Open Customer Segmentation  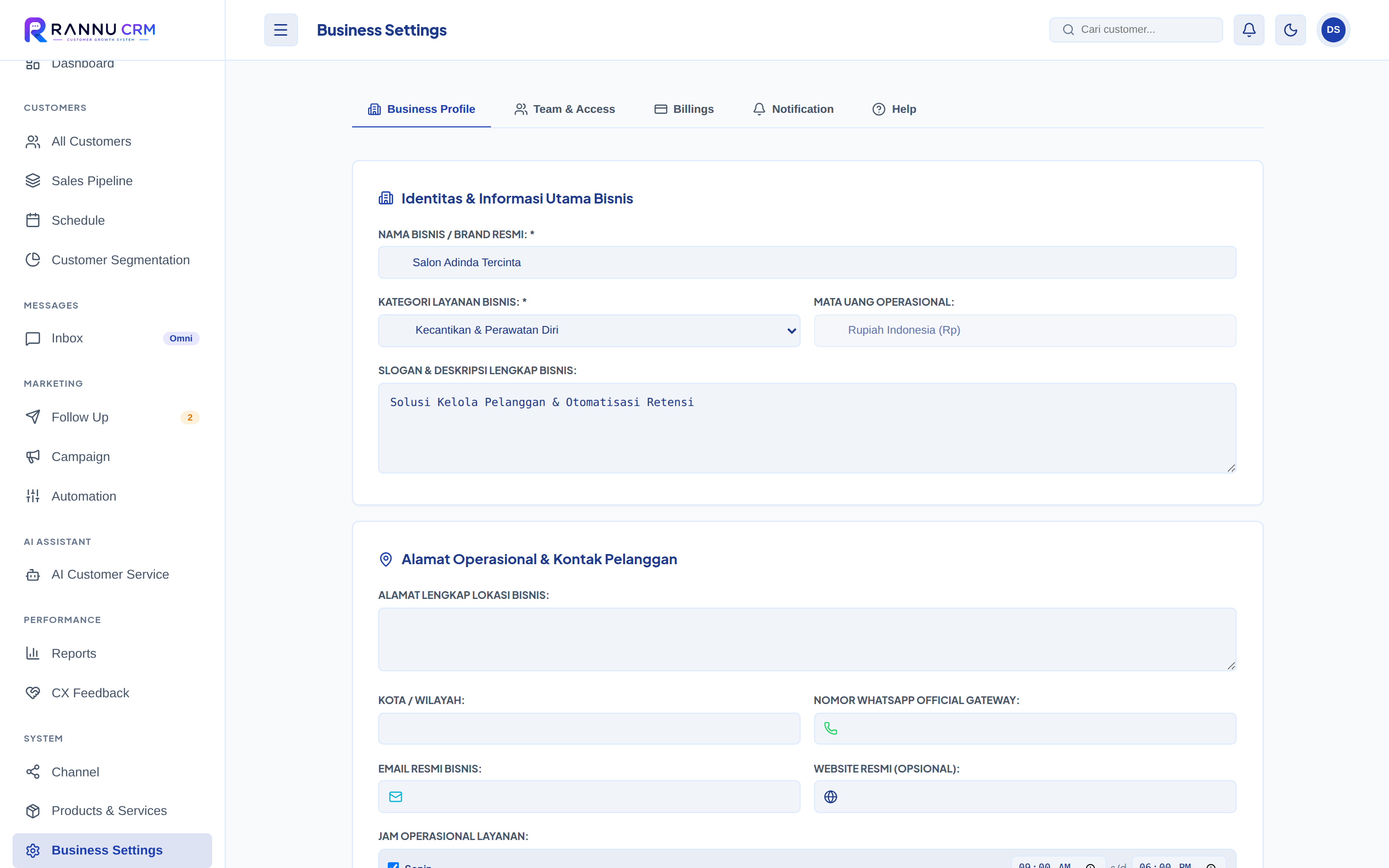click(x=112, y=260)
